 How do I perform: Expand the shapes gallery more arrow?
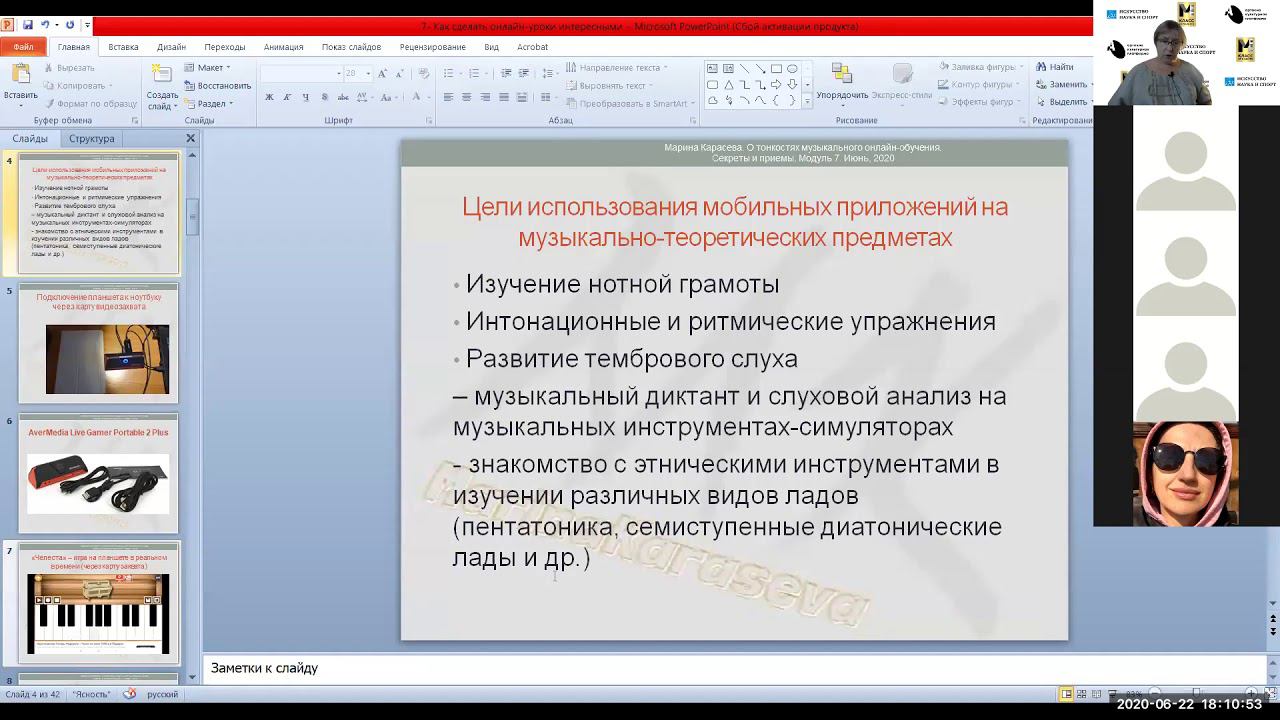(x=807, y=101)
